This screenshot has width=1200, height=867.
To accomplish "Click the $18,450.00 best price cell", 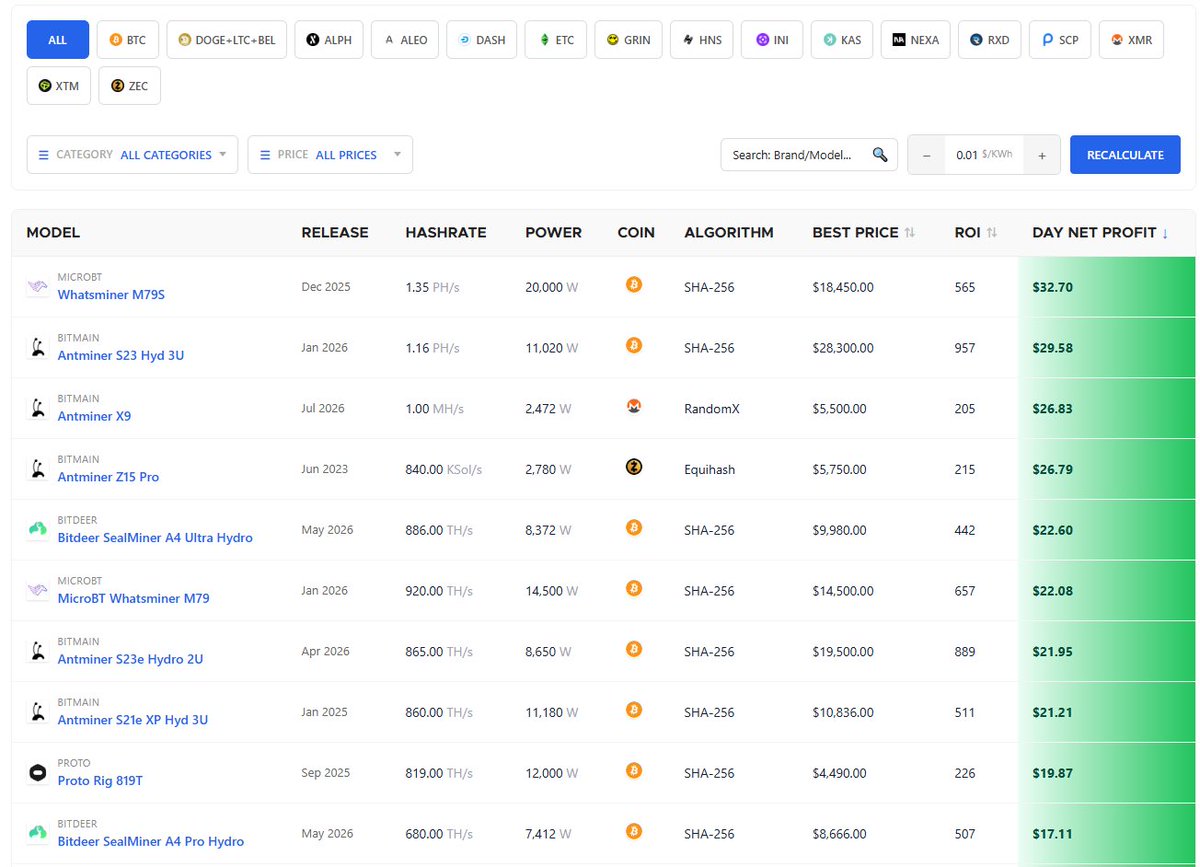I will [843, 288].
